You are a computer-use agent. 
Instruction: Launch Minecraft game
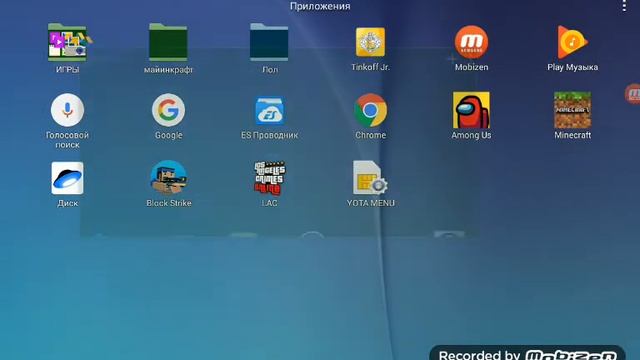pos(572,110)
